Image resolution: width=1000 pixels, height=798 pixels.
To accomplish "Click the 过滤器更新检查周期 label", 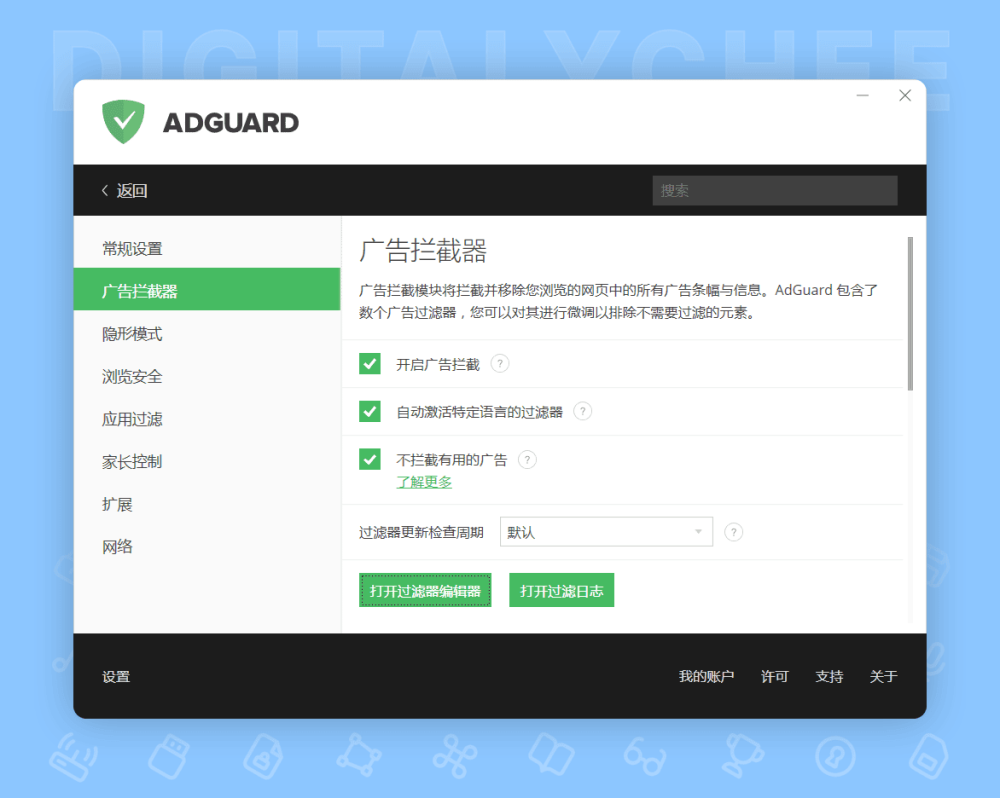I will tap(421, 532).
